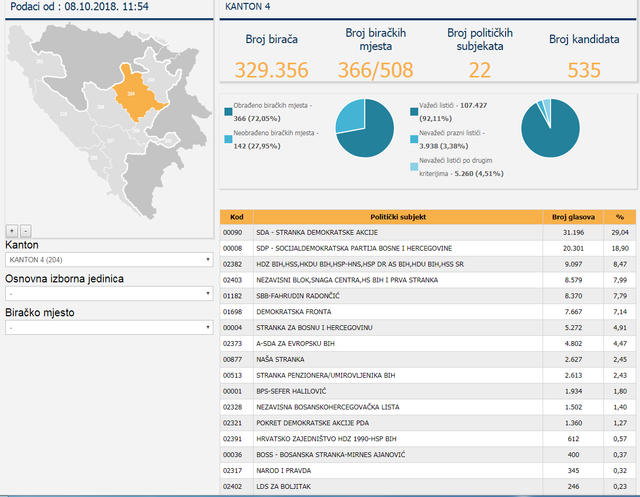This screenshot has width=640, height=497.
Task: Click percentage value 29,04
Action: coord(620,233)
